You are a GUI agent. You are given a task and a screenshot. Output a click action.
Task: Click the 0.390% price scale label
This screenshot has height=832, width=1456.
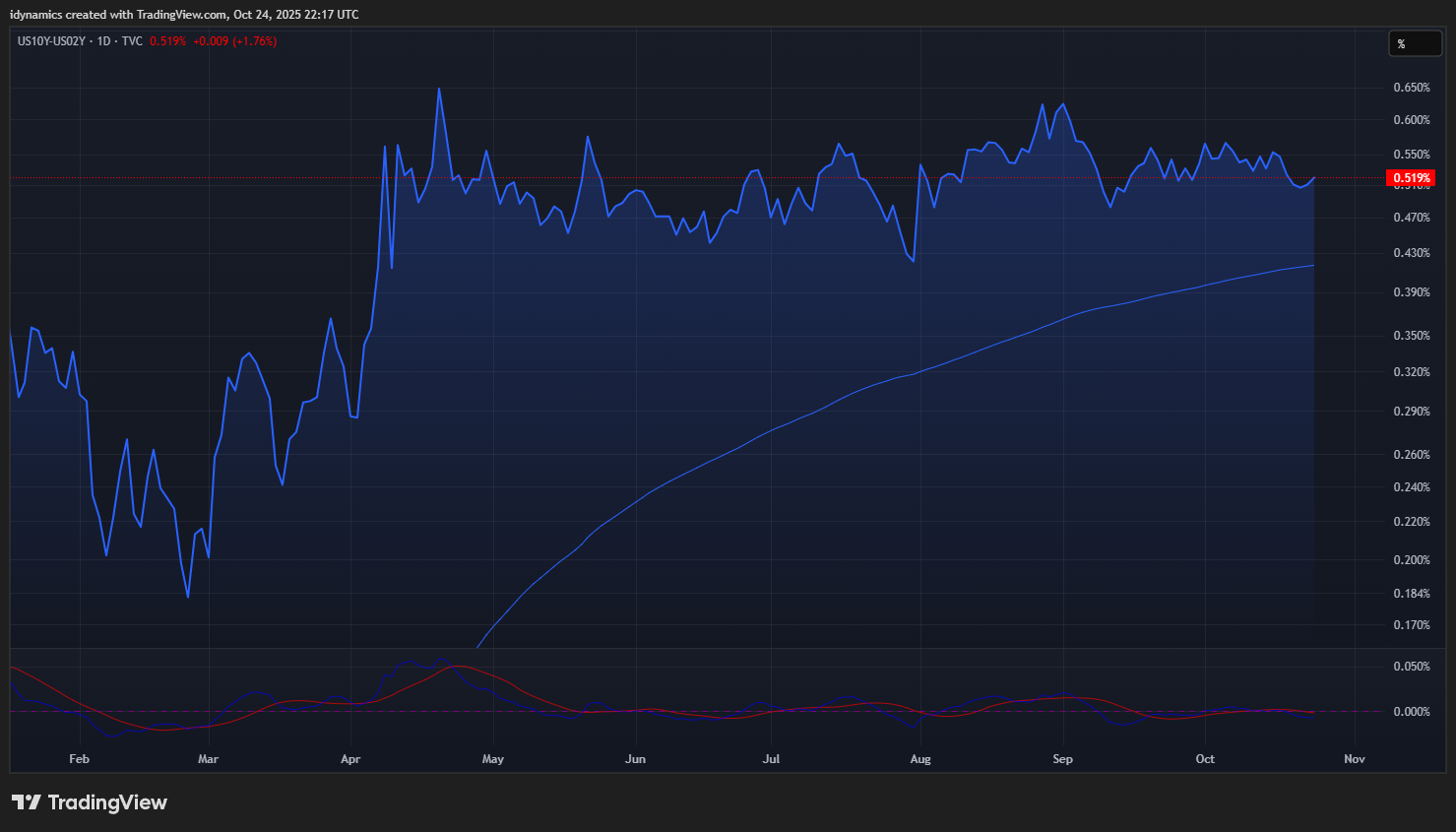[1411, 292]
